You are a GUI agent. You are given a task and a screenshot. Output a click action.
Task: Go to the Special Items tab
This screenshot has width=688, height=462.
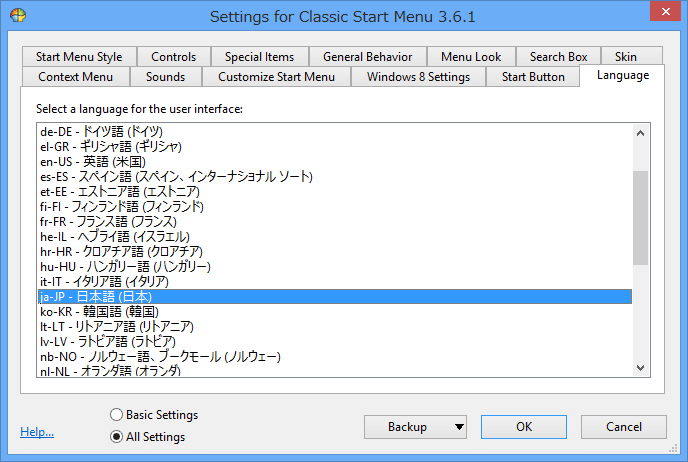click(x=259, y=57)
